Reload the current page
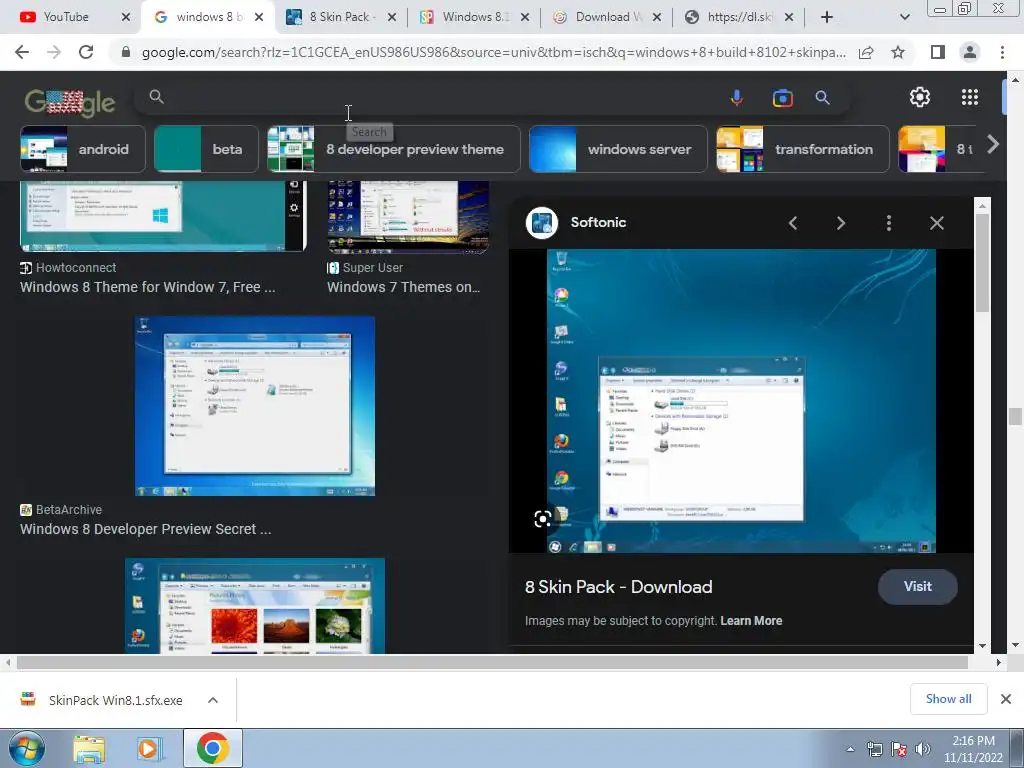The height and width of the screenshot is (768, 1024). pyautogui.click(x=86, y=52)
